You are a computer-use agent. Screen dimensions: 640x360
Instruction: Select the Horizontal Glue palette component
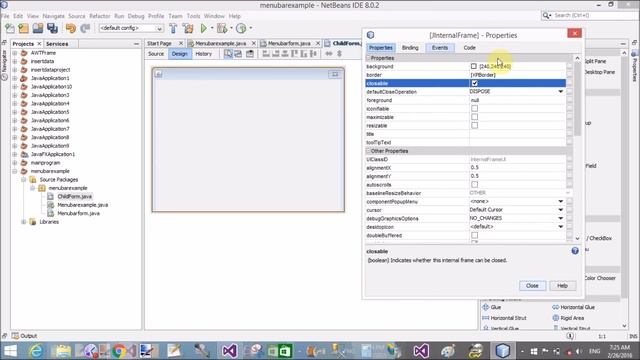[x=573, y=307]
